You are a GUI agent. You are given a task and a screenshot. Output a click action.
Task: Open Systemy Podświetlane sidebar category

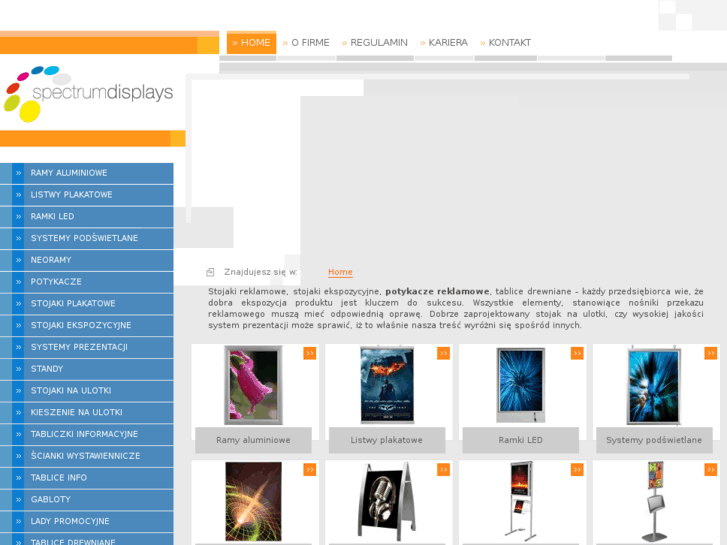click(x=87, y=238)
